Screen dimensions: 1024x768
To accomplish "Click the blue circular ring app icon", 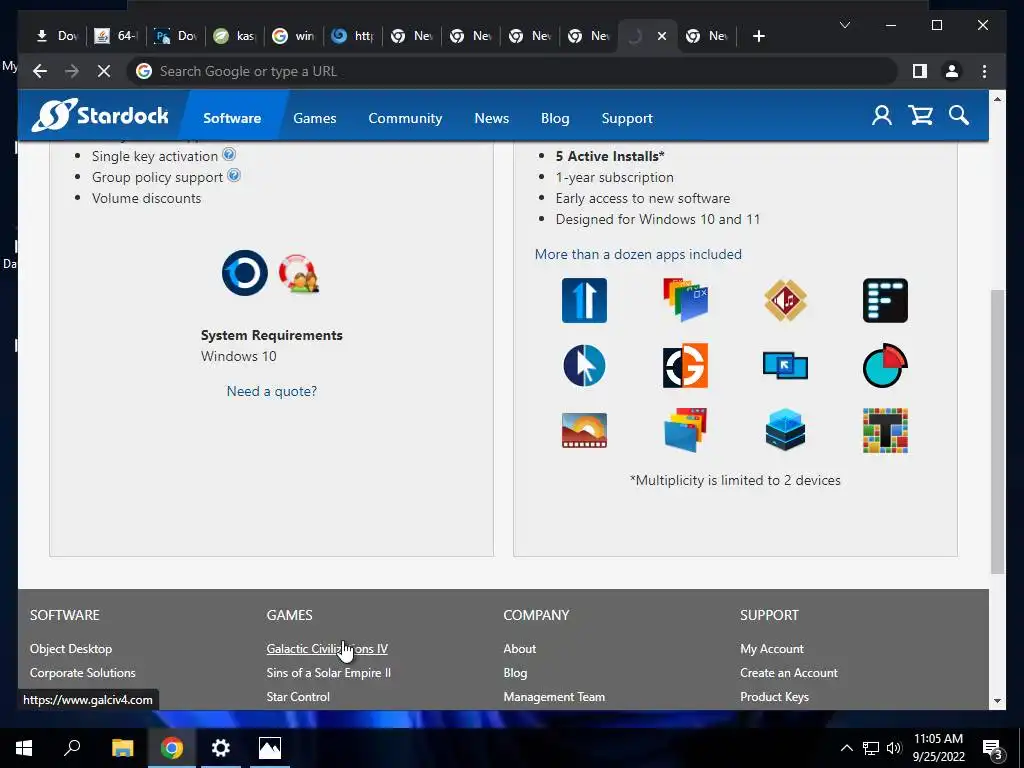I will click(x=245, y=273).
